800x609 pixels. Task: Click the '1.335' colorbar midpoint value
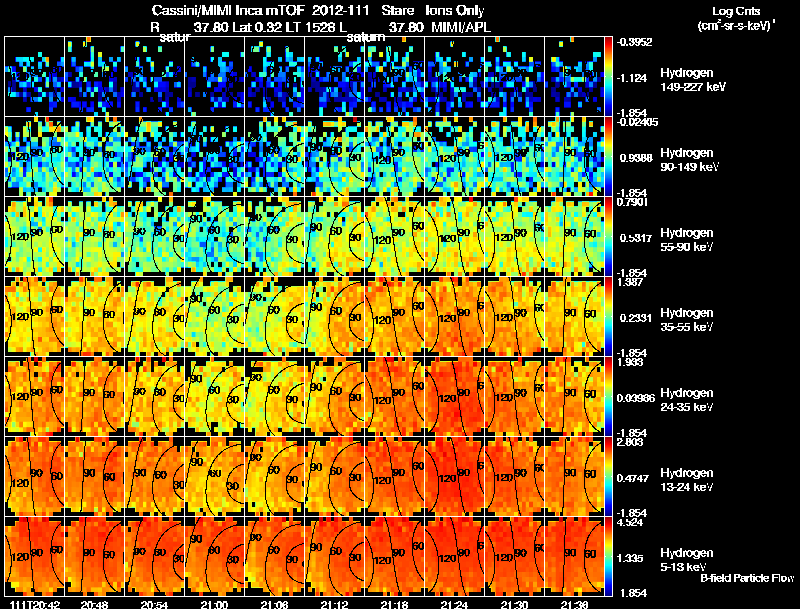click(x=630, y=559)
